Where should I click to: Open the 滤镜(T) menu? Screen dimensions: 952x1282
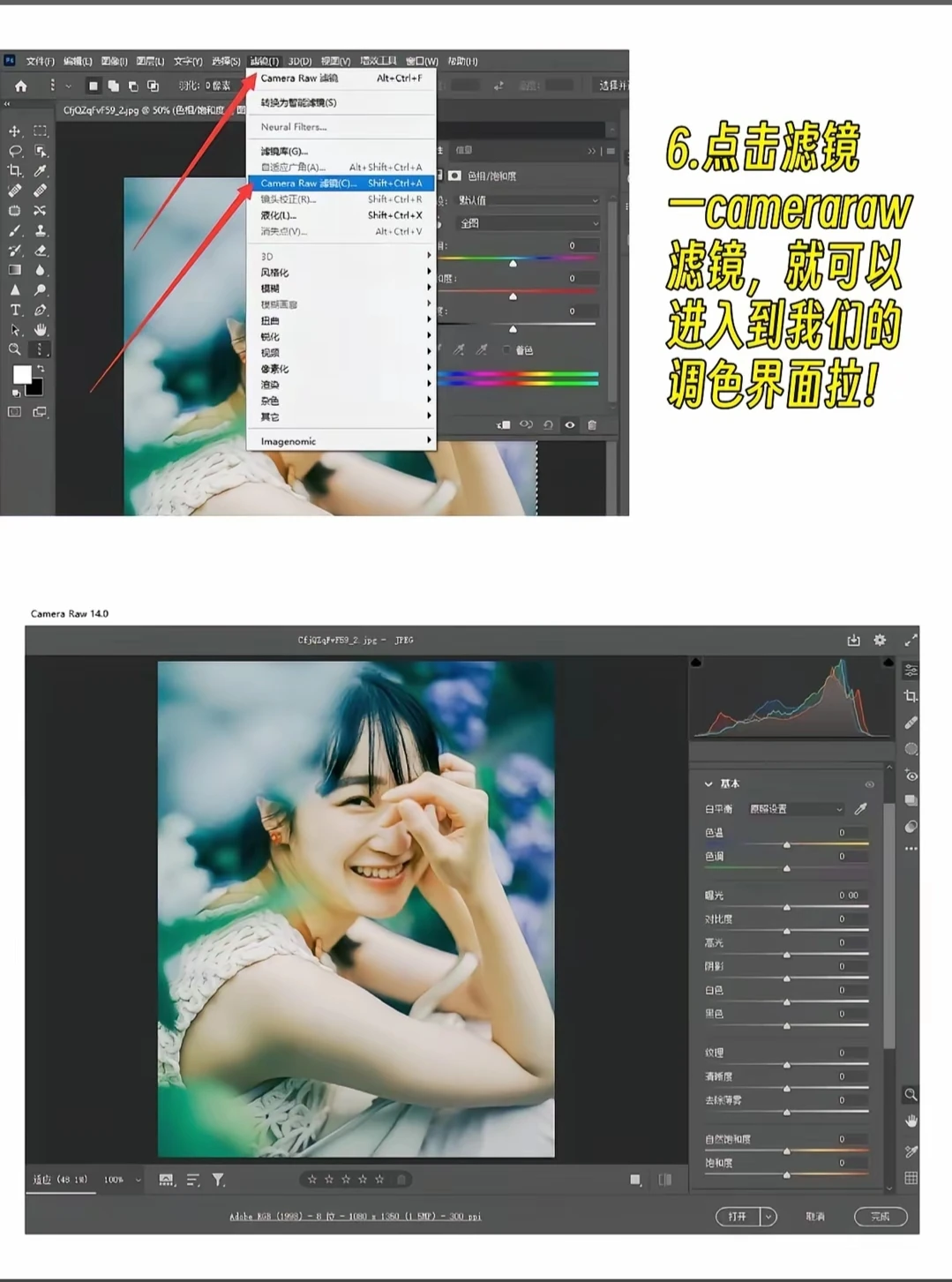[x=264, y=61]
